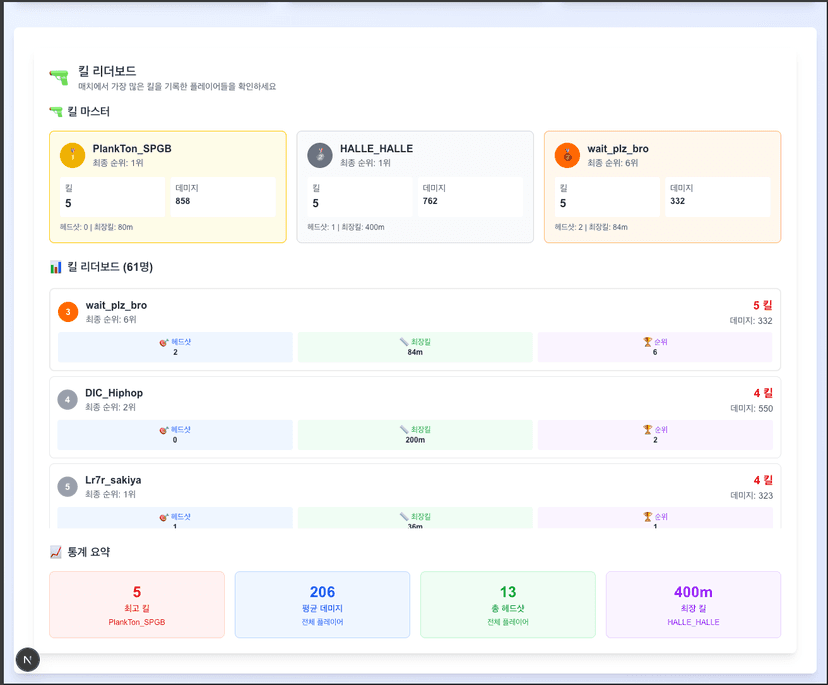Image resolution: width=828 pixels, height=685 pixels.
Task: Select the Lr7r_sakiya player name
Action: click(x=113, y=480)
